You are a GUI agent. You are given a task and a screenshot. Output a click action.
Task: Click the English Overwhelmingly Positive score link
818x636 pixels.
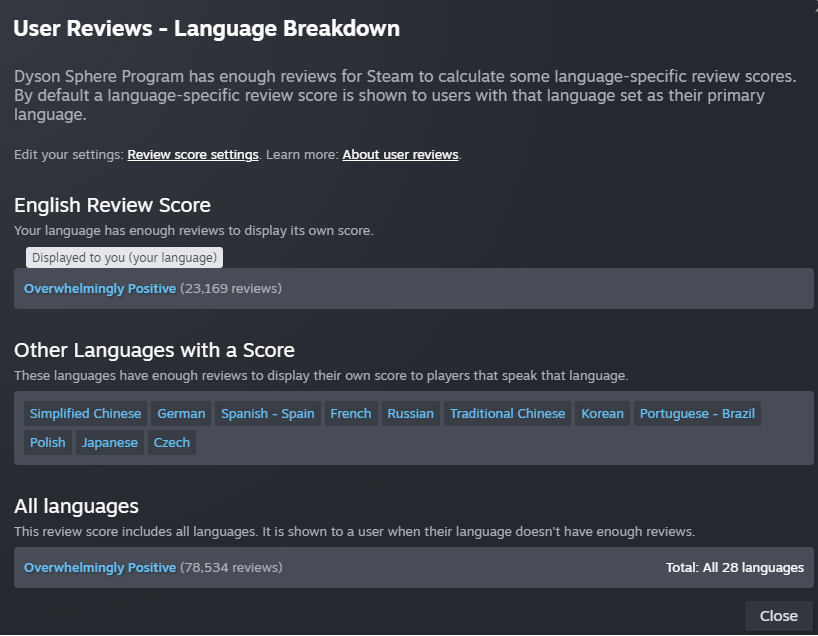tap(100, 289)
